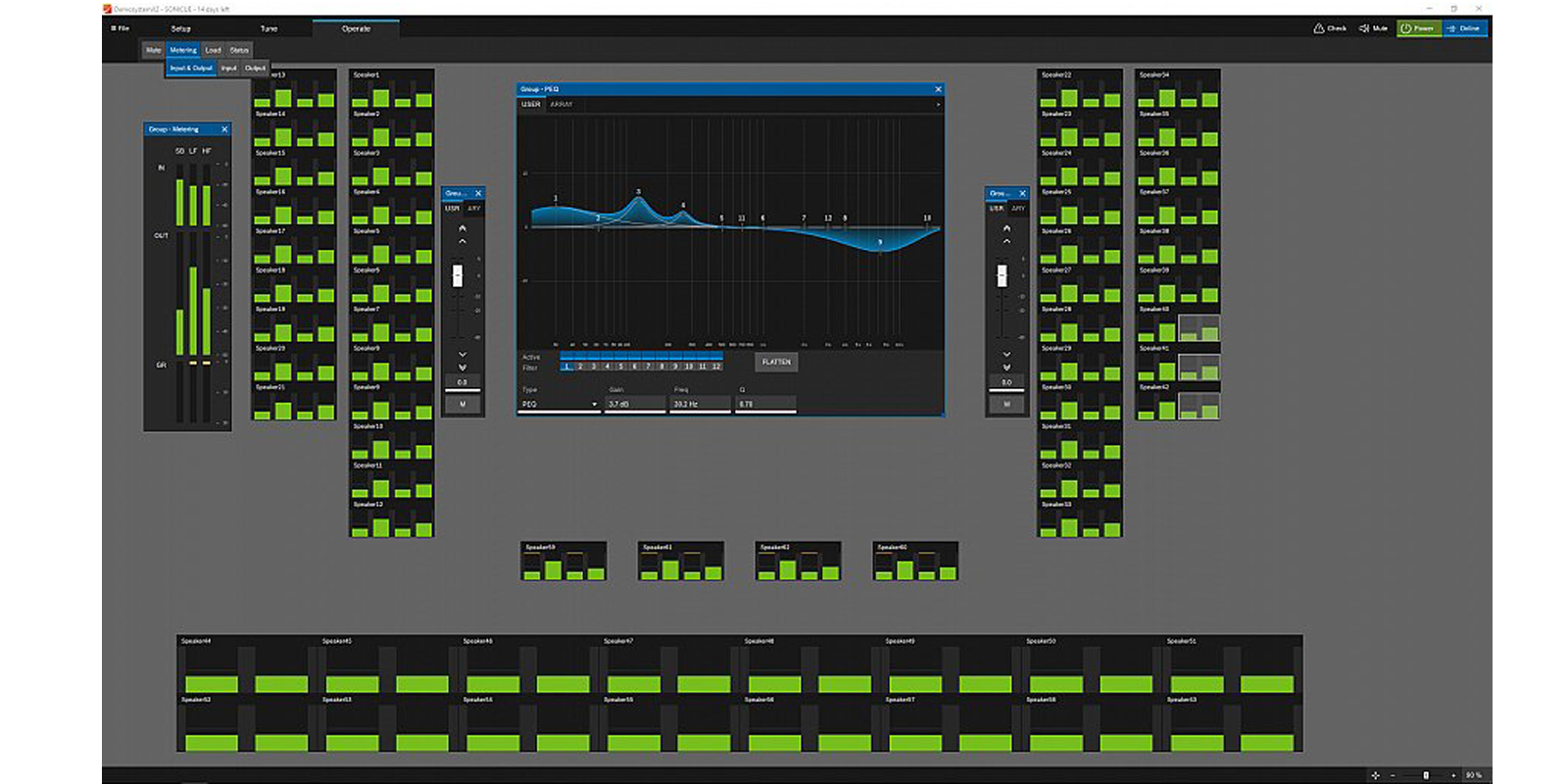Click the Freq input field showing 39.2 Hz
1568x784 pixels.
(x=700, y=404)
